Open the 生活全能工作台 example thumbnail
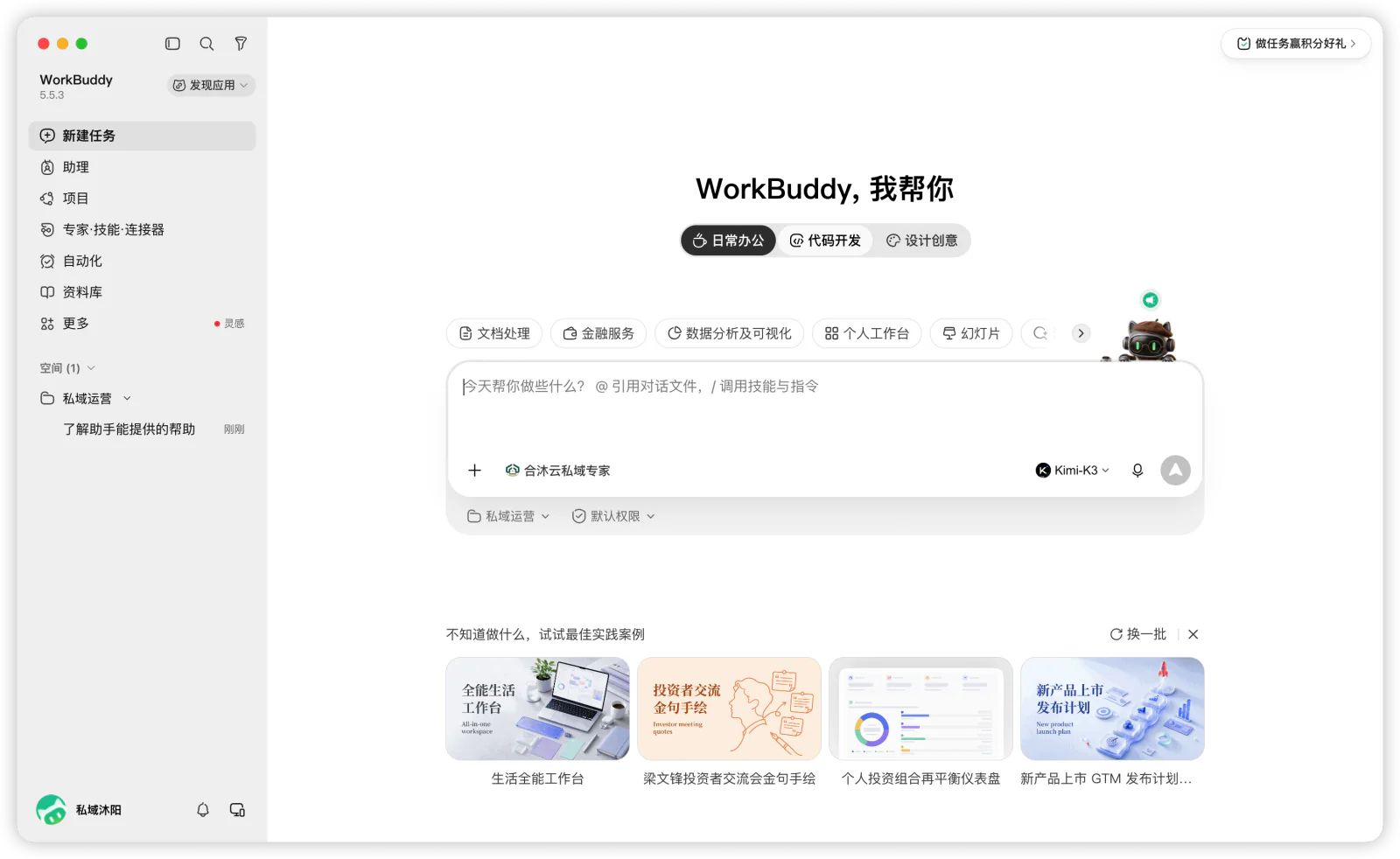This screenshot has height=859, width=1400. 537,709
